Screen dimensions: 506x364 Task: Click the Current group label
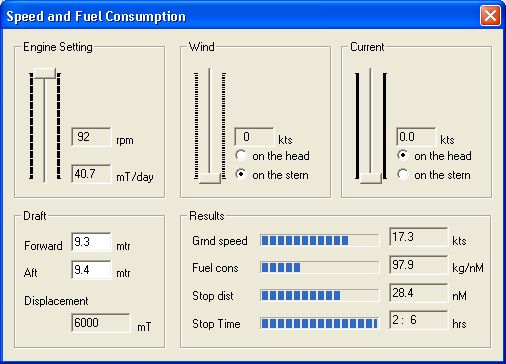point(367,47)
